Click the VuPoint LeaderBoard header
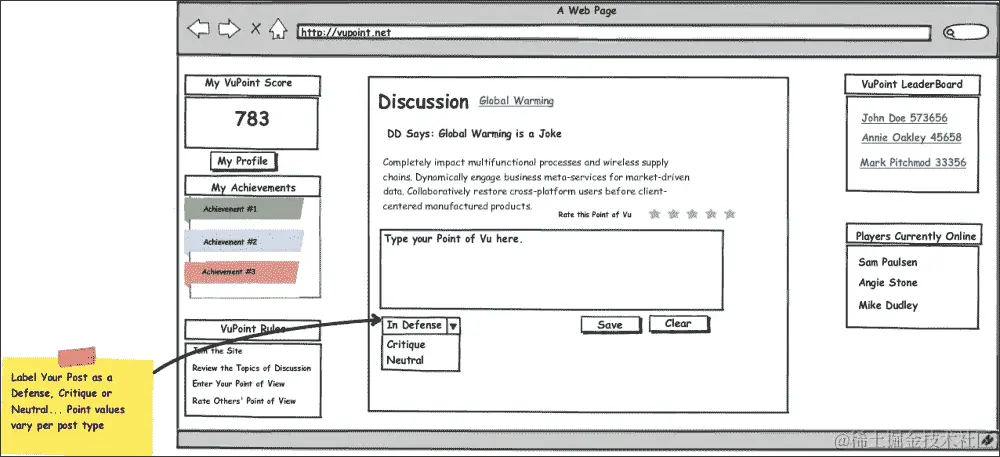Image resolution: width=1000 pixels, height=457 pixels. coord(912,84)
